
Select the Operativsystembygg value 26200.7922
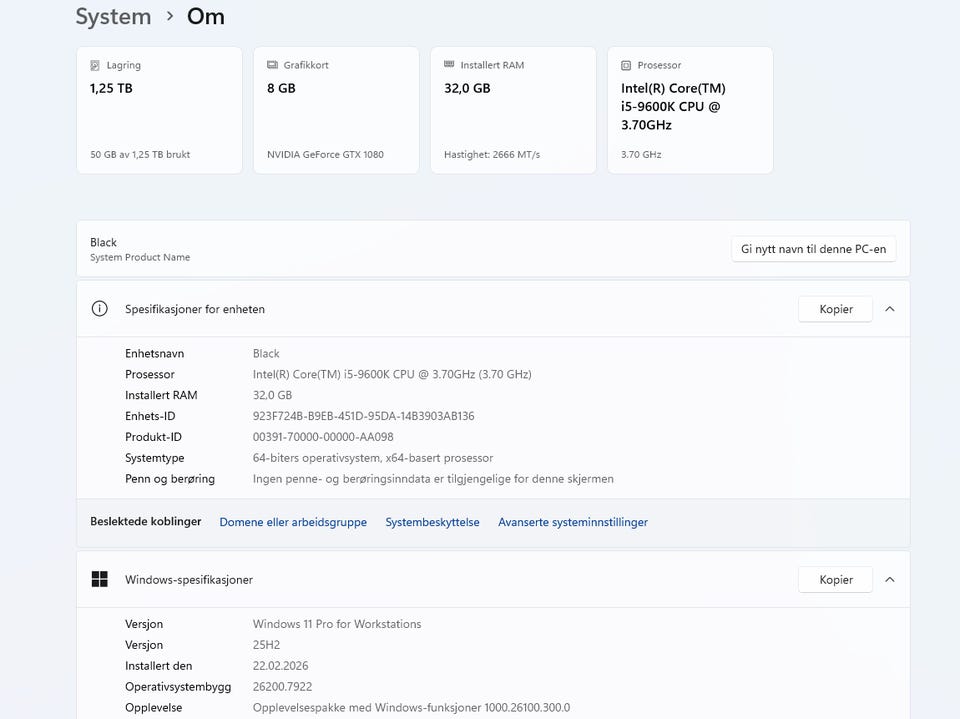282,687
